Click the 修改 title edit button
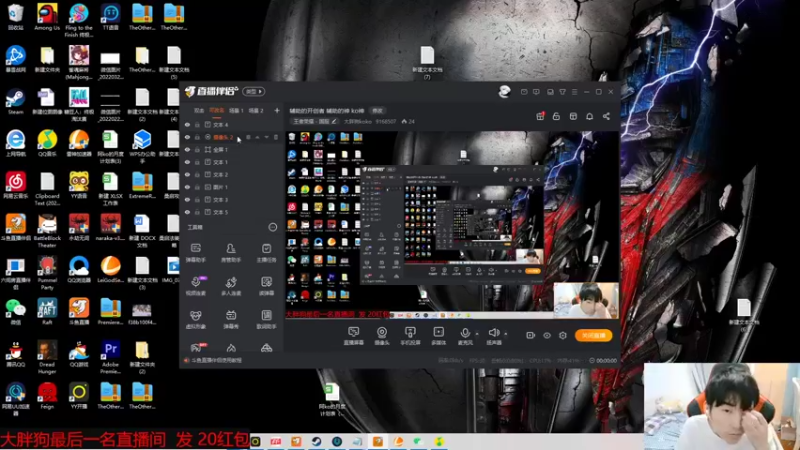The width and height of the screenshot is (800, 450). click(377, 110)
